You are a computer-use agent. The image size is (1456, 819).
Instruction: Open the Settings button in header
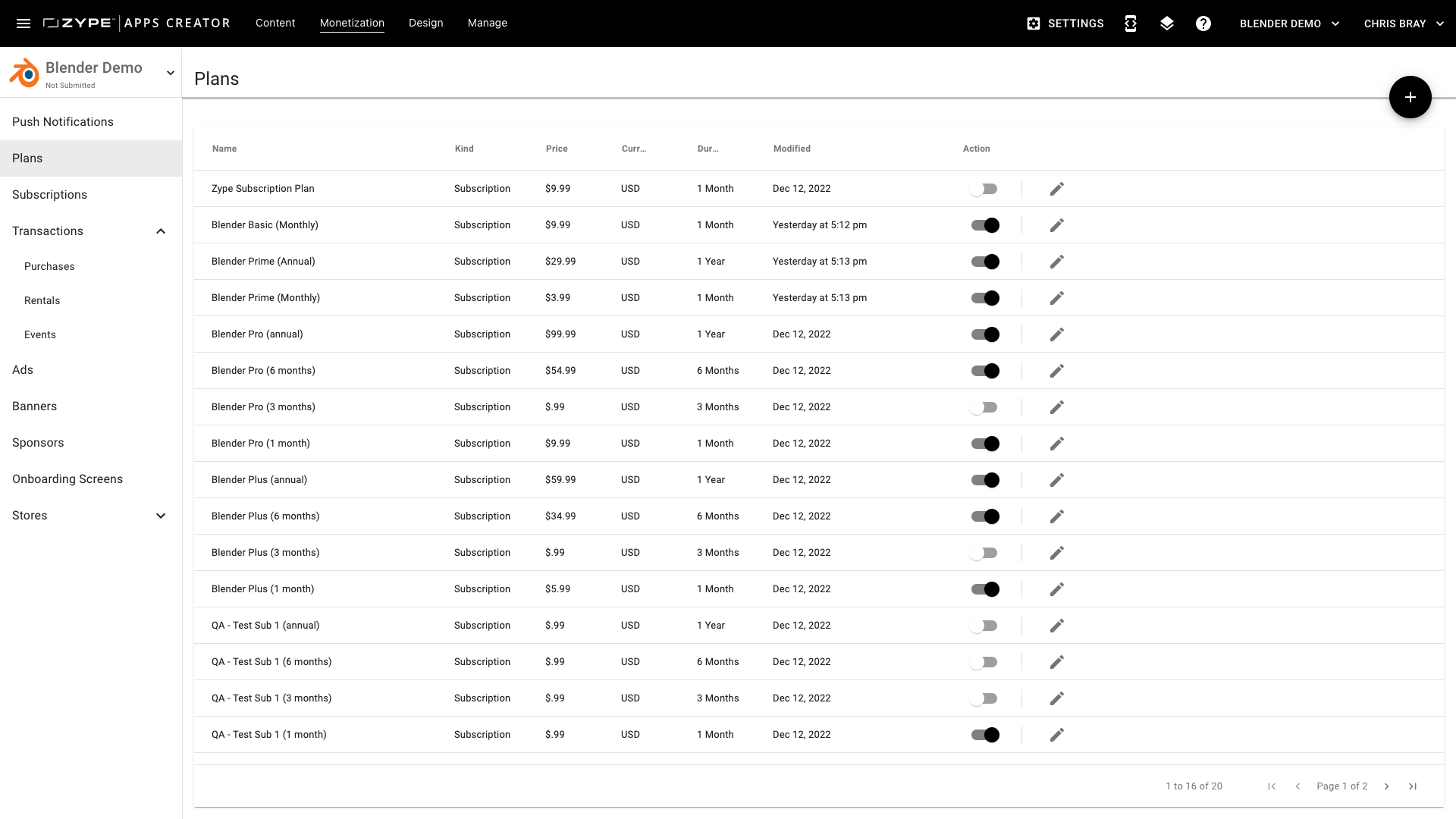coord(1065,24)
